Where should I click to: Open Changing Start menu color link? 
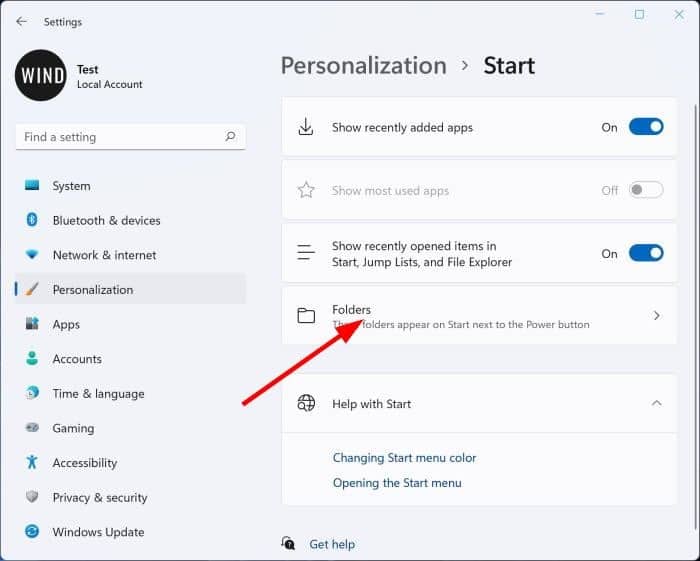404,457
